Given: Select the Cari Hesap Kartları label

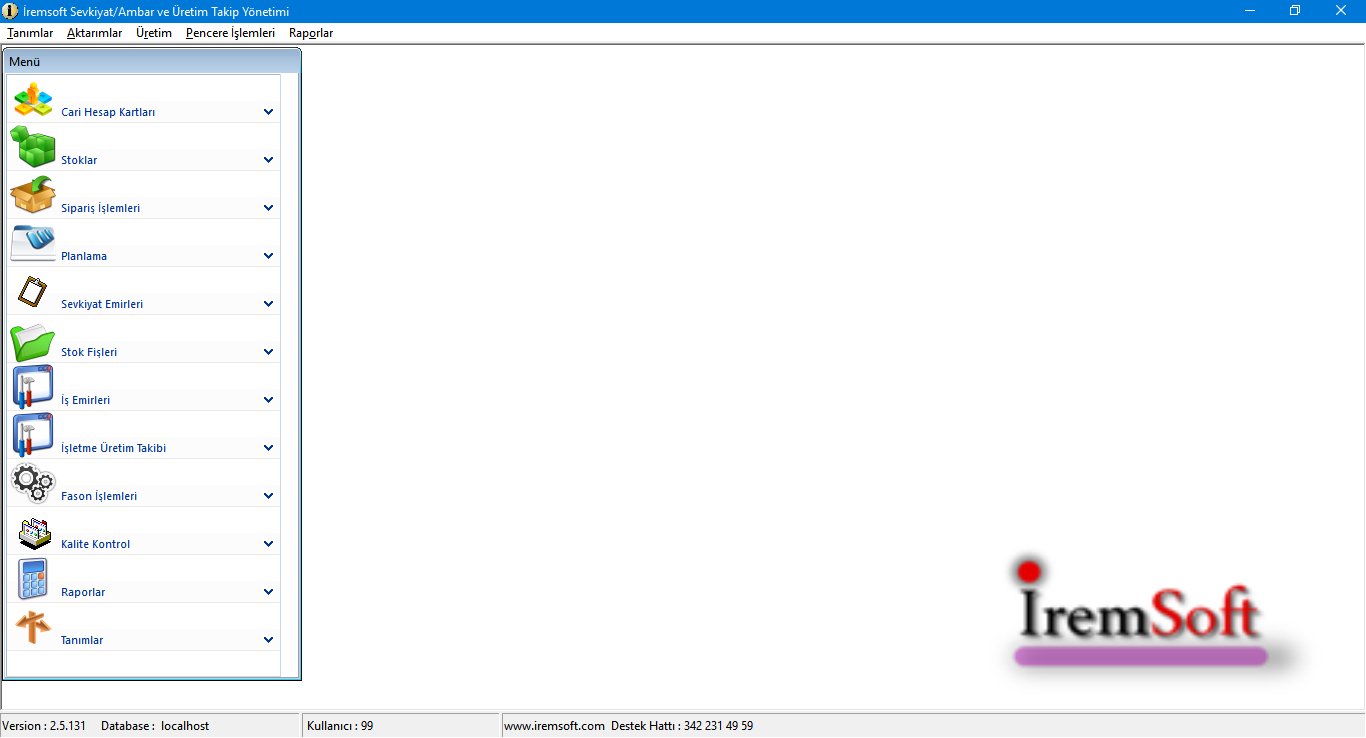Looking at the screenshot, I should 108,113.
